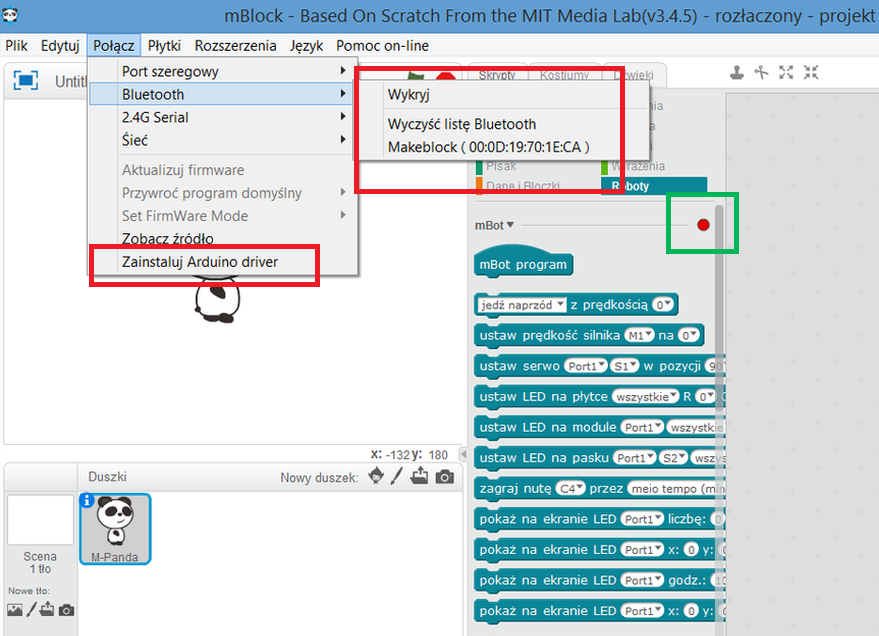Expand the 2.4G Serial submenu

tap(222, 117)
